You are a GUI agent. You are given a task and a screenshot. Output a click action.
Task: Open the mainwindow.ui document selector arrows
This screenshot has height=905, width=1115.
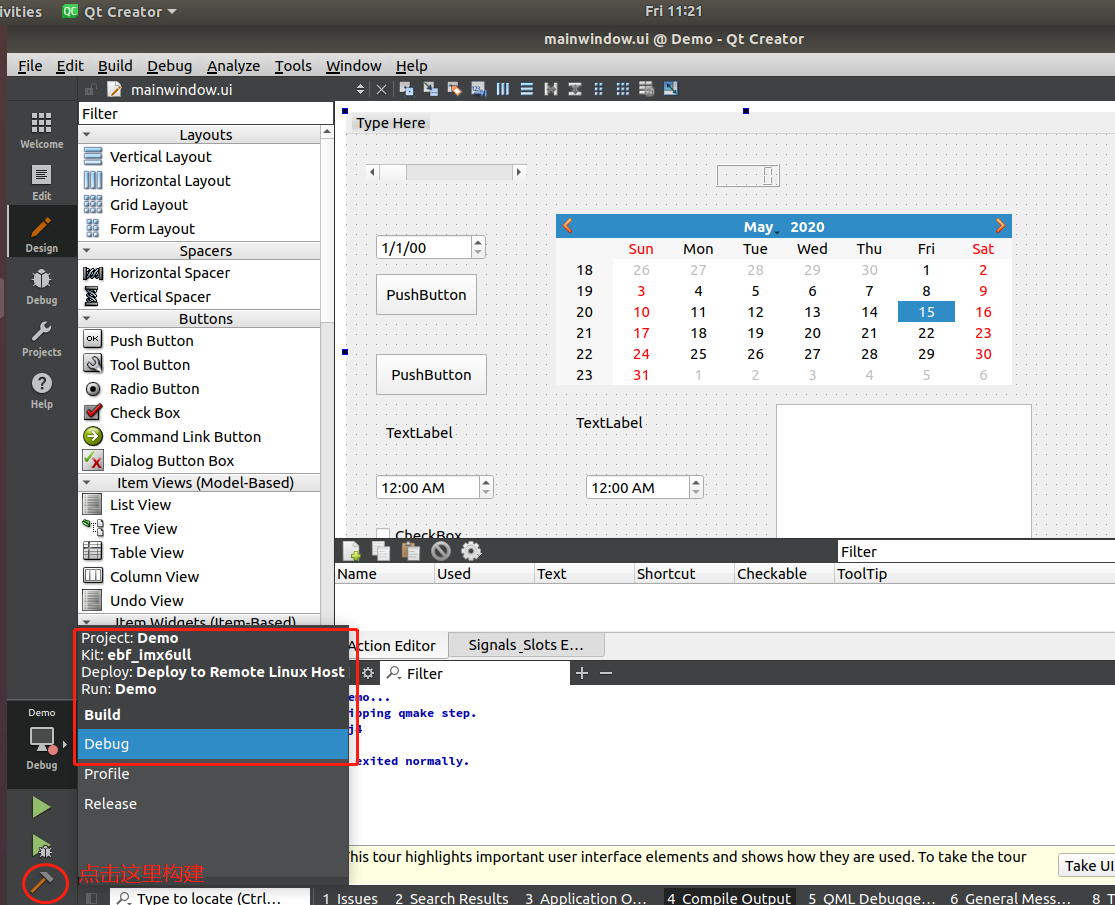[x=360, y=90]
